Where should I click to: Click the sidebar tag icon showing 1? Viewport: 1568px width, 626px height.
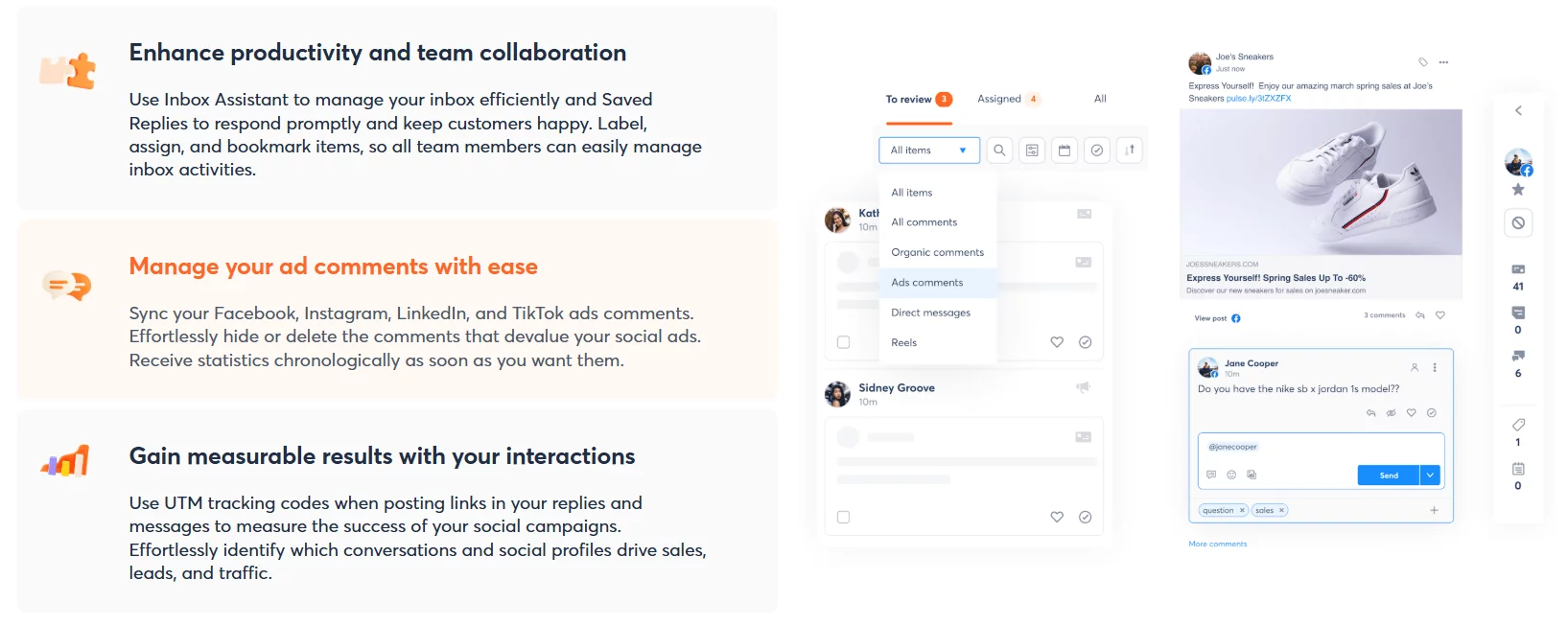click(1518, 425)
